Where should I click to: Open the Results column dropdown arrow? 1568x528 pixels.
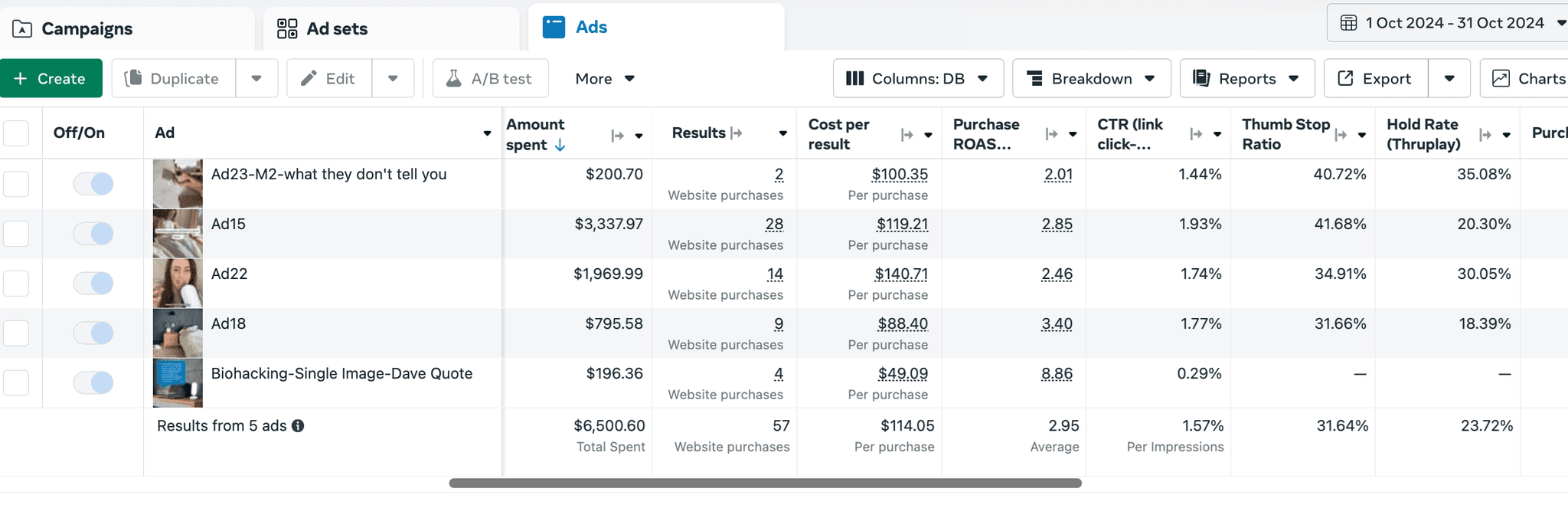click(782, 133)
